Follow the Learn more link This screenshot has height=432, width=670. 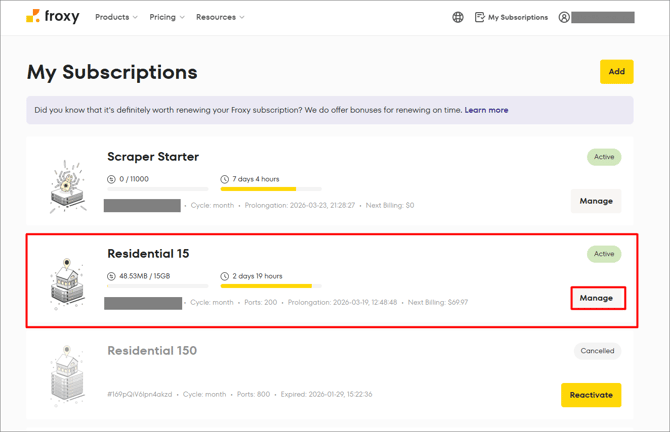pyautogui.click(x=486, y=110)
